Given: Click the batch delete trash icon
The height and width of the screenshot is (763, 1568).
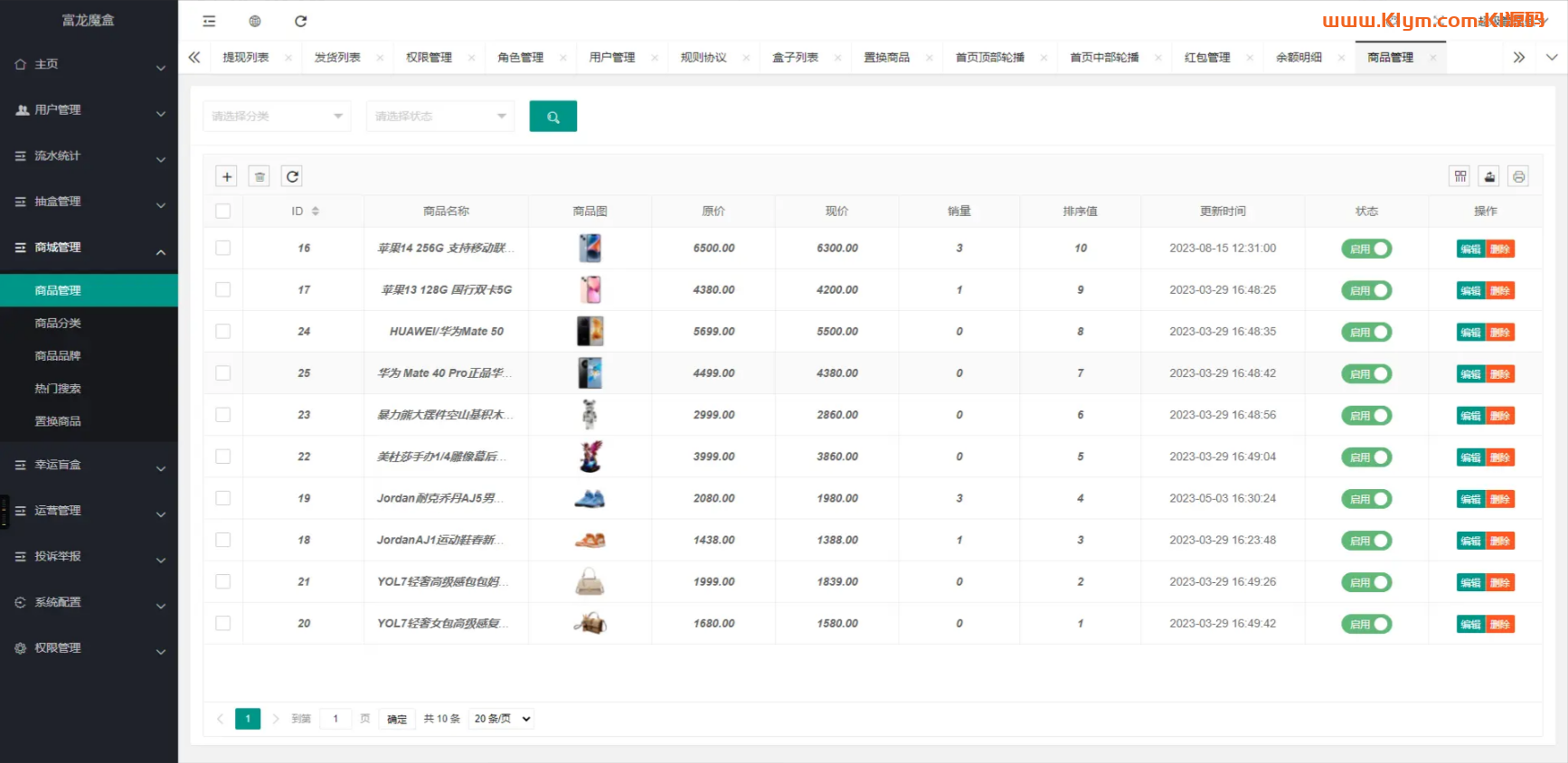Looking at the screenshot, I should tap(260, 177).
